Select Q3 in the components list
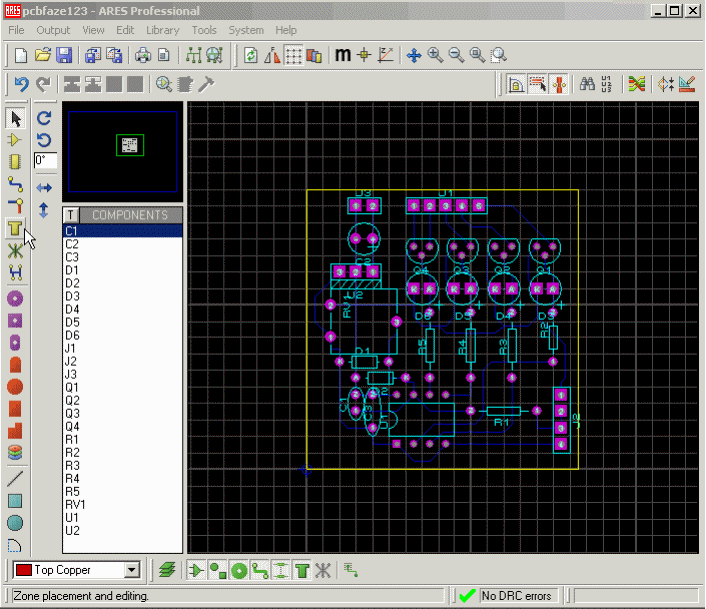 point(122,413)
